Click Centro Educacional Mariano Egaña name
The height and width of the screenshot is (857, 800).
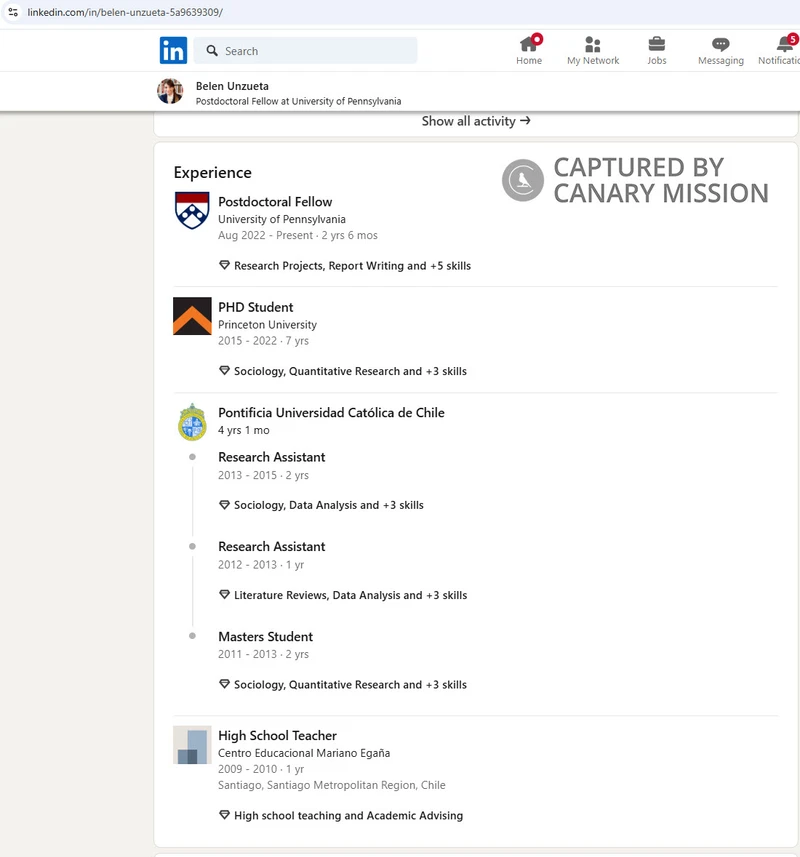(304, 753)
